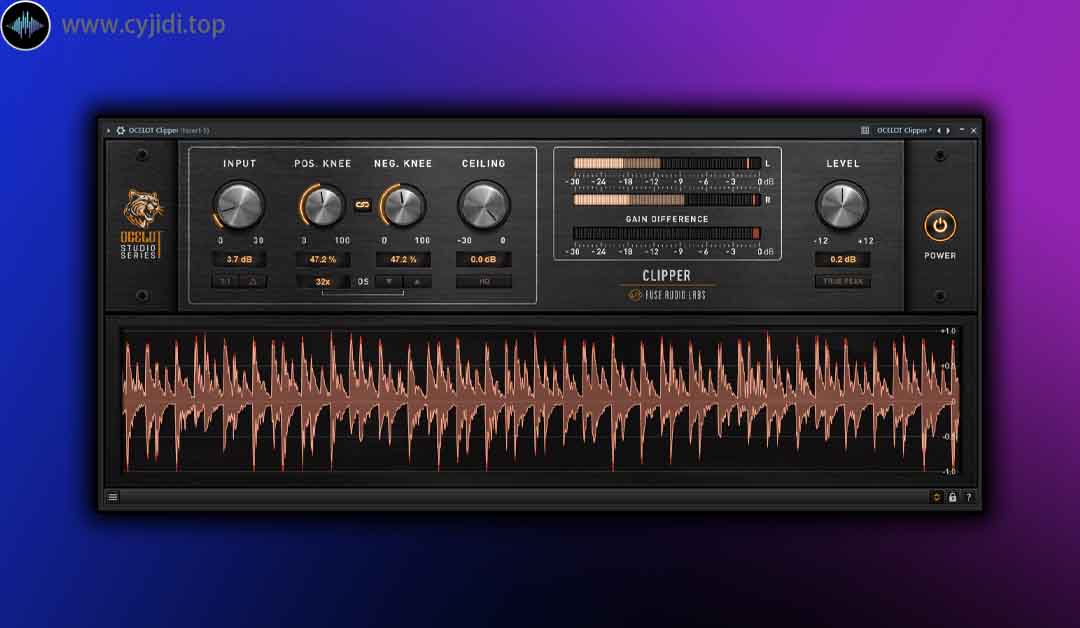Click the L channel level meter
Viewport: 1080px width, 628px height.
(667, 163)
